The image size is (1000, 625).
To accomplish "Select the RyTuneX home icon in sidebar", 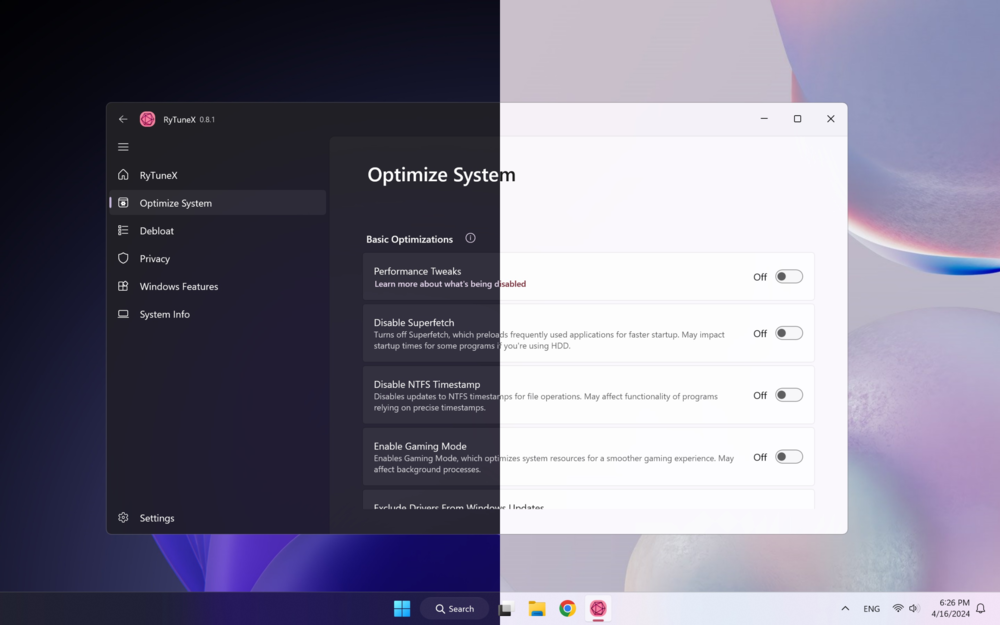I will pyautogui.click(x=123, y=175).
